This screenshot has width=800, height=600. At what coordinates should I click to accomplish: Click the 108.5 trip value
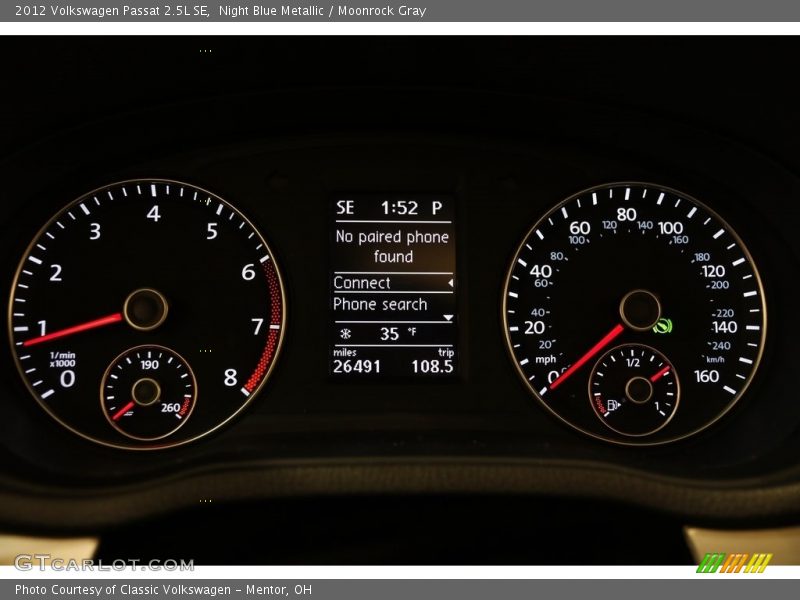[x=432, y=366]
